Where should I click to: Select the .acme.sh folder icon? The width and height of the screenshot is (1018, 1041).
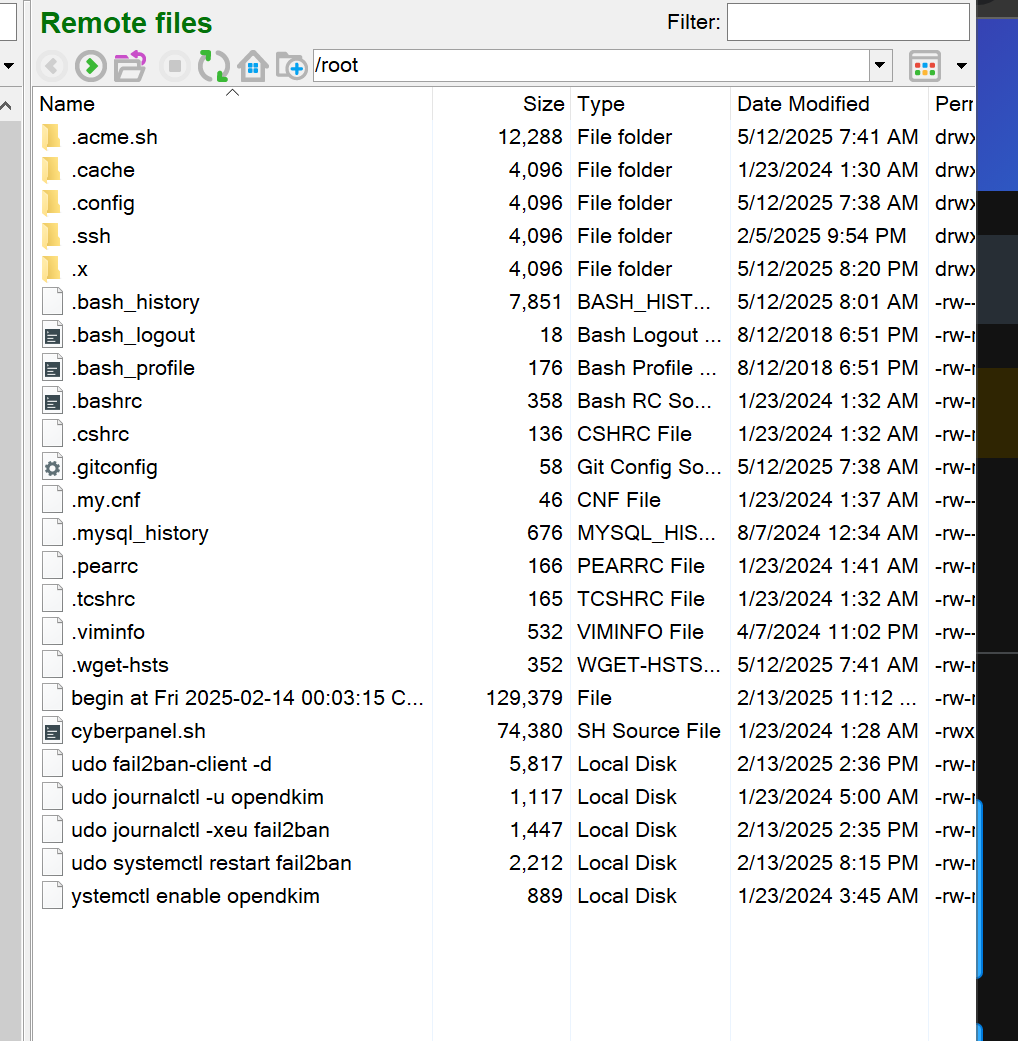(52, 137)
